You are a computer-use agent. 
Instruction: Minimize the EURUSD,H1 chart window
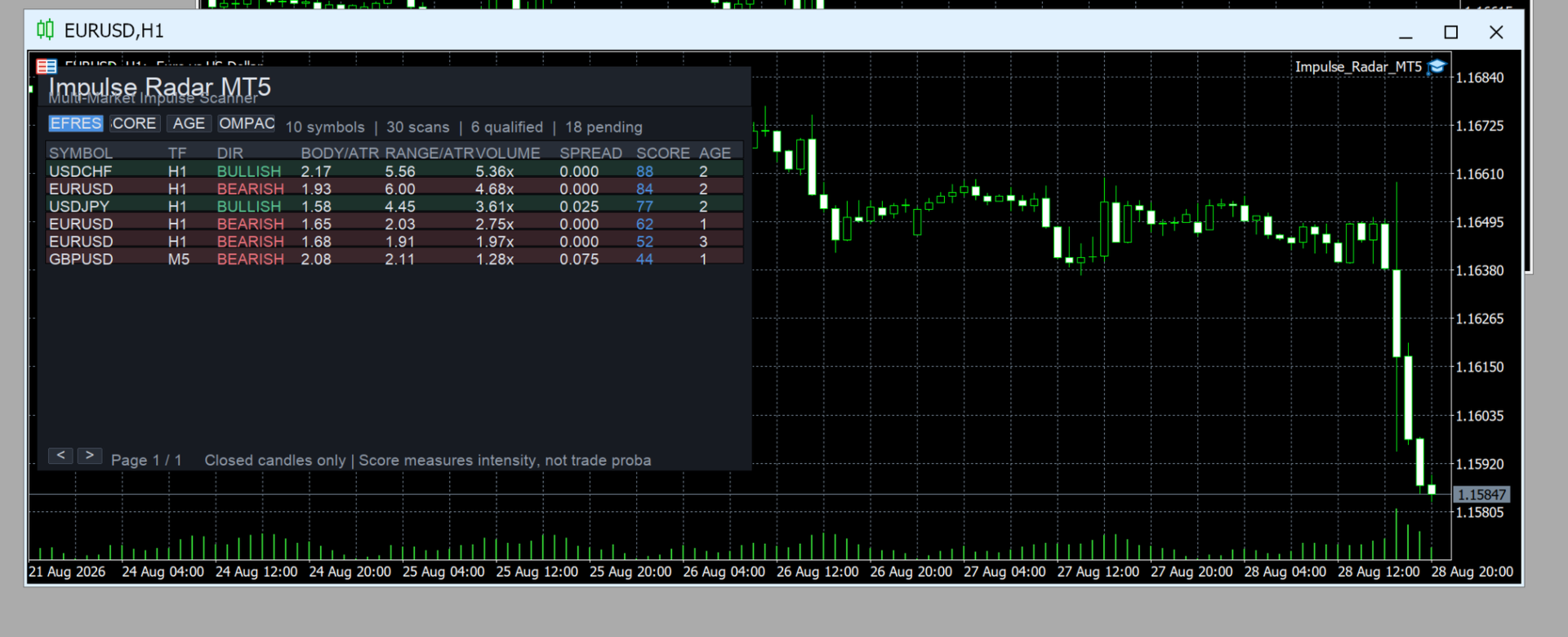point(1405,32)
